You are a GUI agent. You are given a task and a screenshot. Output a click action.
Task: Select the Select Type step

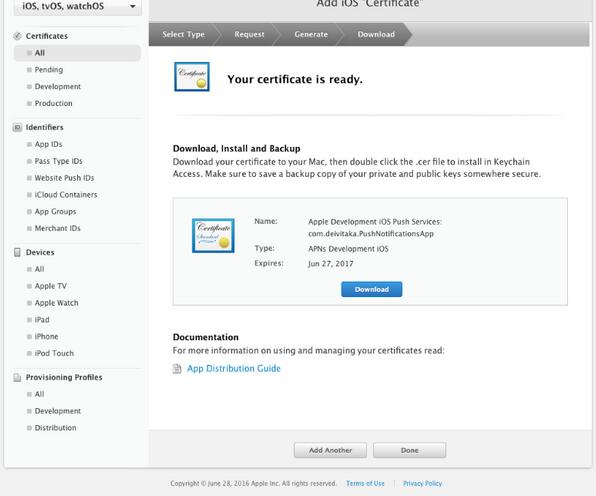pos(184,35)
